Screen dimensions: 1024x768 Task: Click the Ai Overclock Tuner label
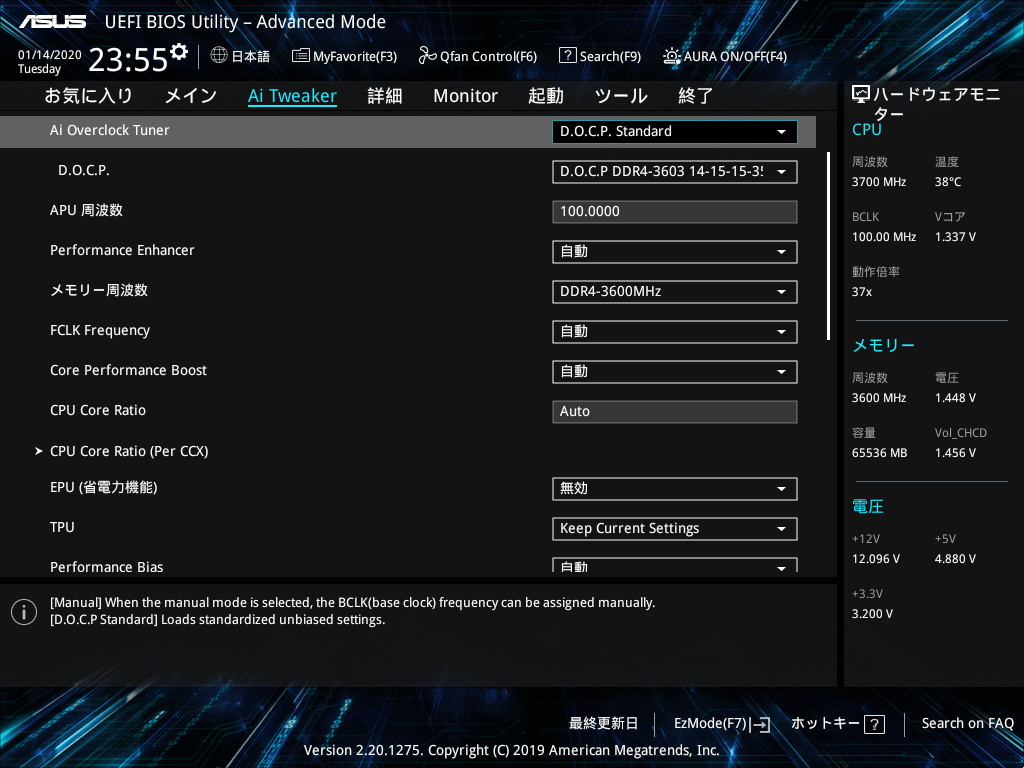pyautogui.click(x=110, y=130)
